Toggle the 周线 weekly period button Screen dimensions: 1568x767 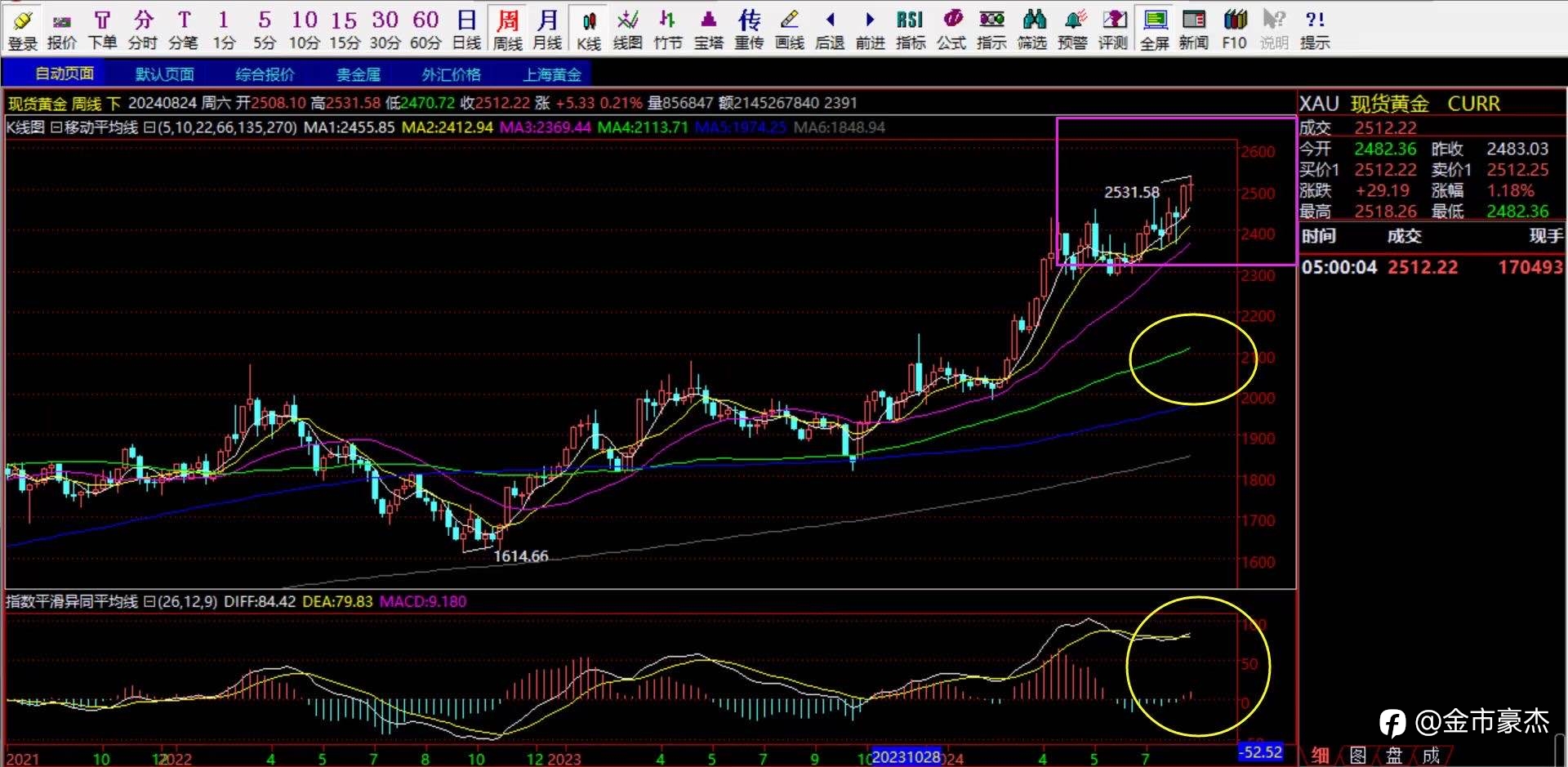pyautogui.click(x=508, y=29)
